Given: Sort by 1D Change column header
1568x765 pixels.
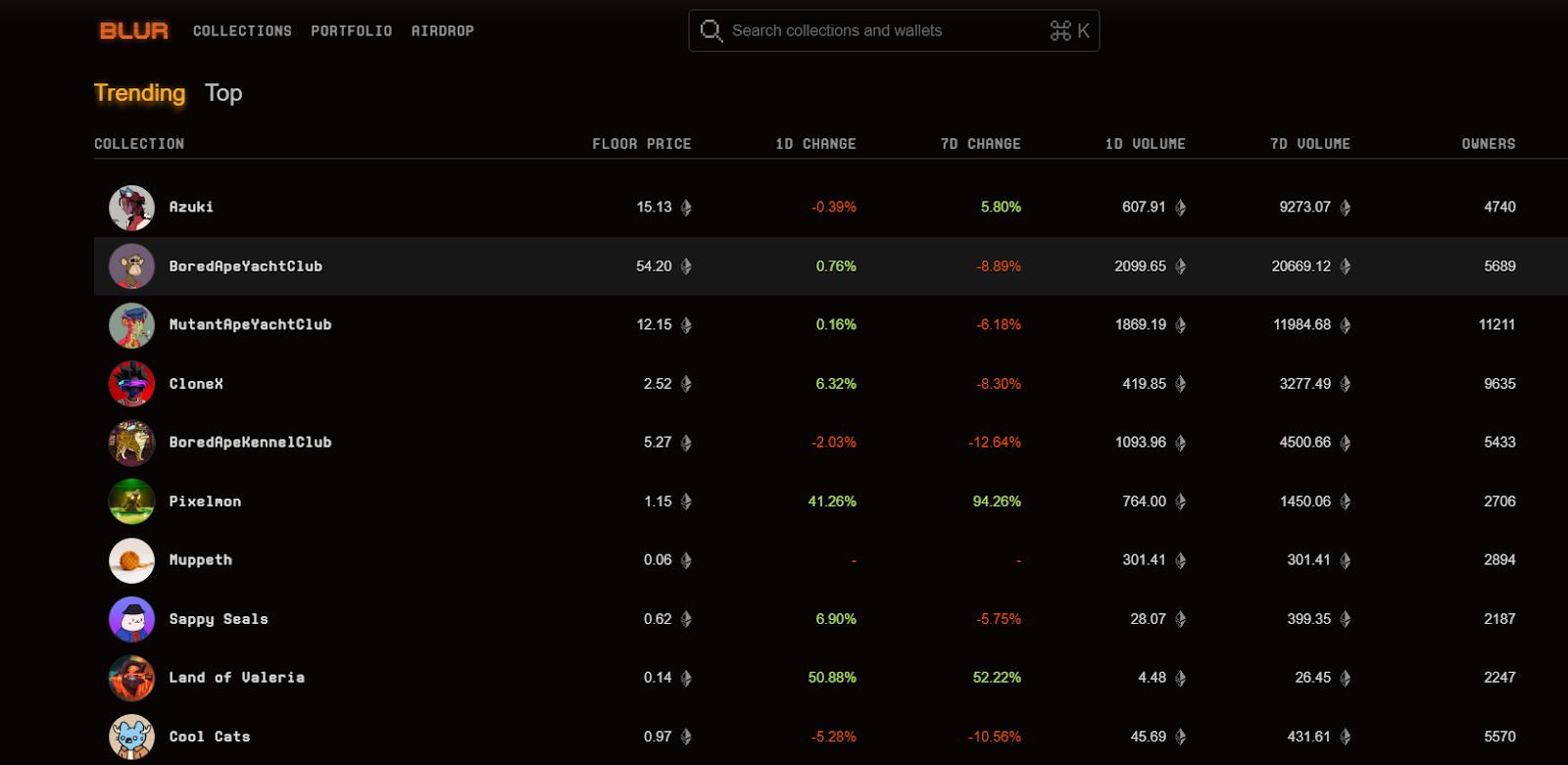Looking at the screenshot, I should [815, 144].
